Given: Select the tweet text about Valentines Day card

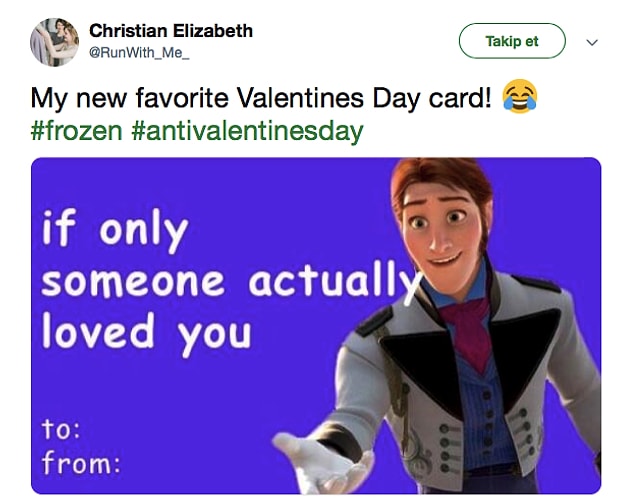Looking at the screenshot, I should tap(261, 98).
